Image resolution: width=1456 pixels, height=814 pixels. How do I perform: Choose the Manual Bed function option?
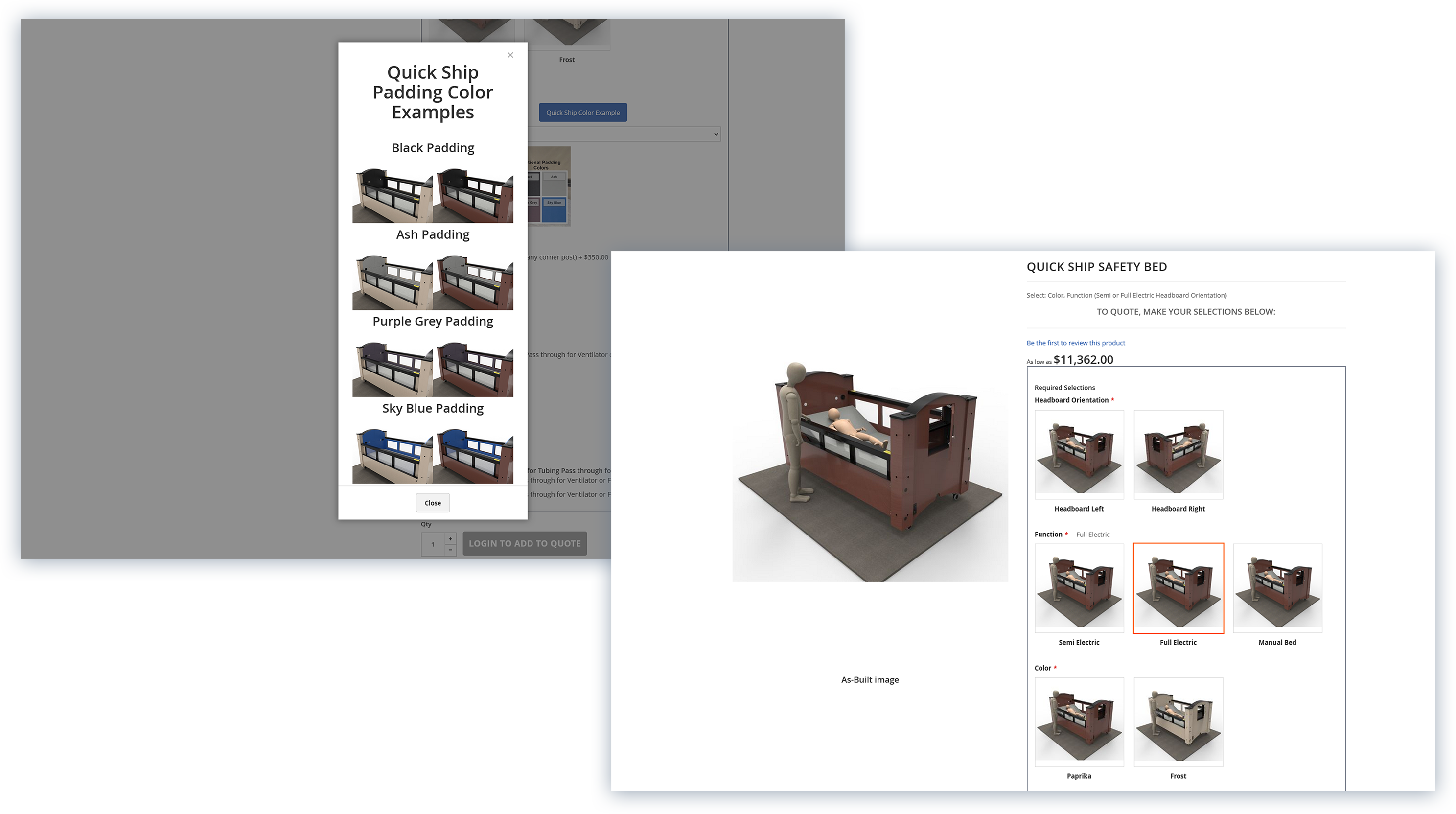1277,588
